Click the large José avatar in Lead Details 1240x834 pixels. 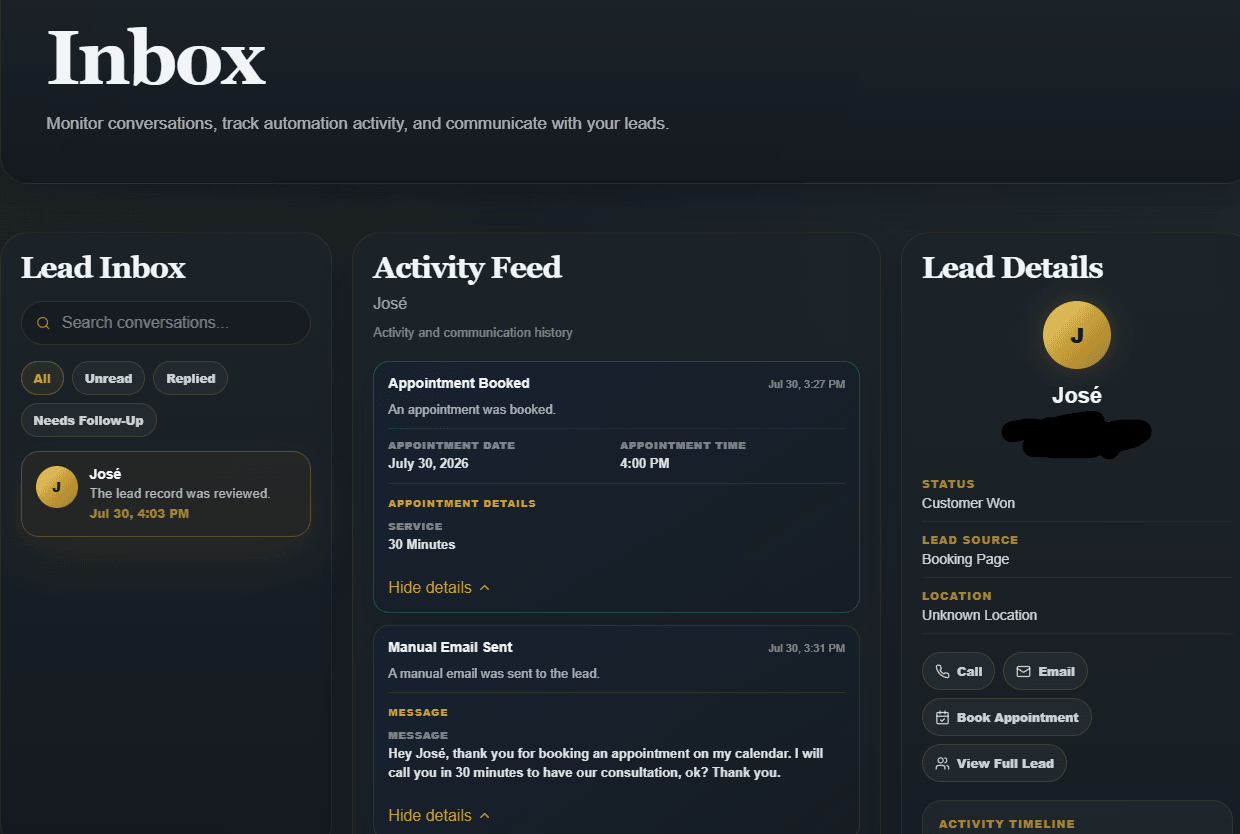[1076, 336]
